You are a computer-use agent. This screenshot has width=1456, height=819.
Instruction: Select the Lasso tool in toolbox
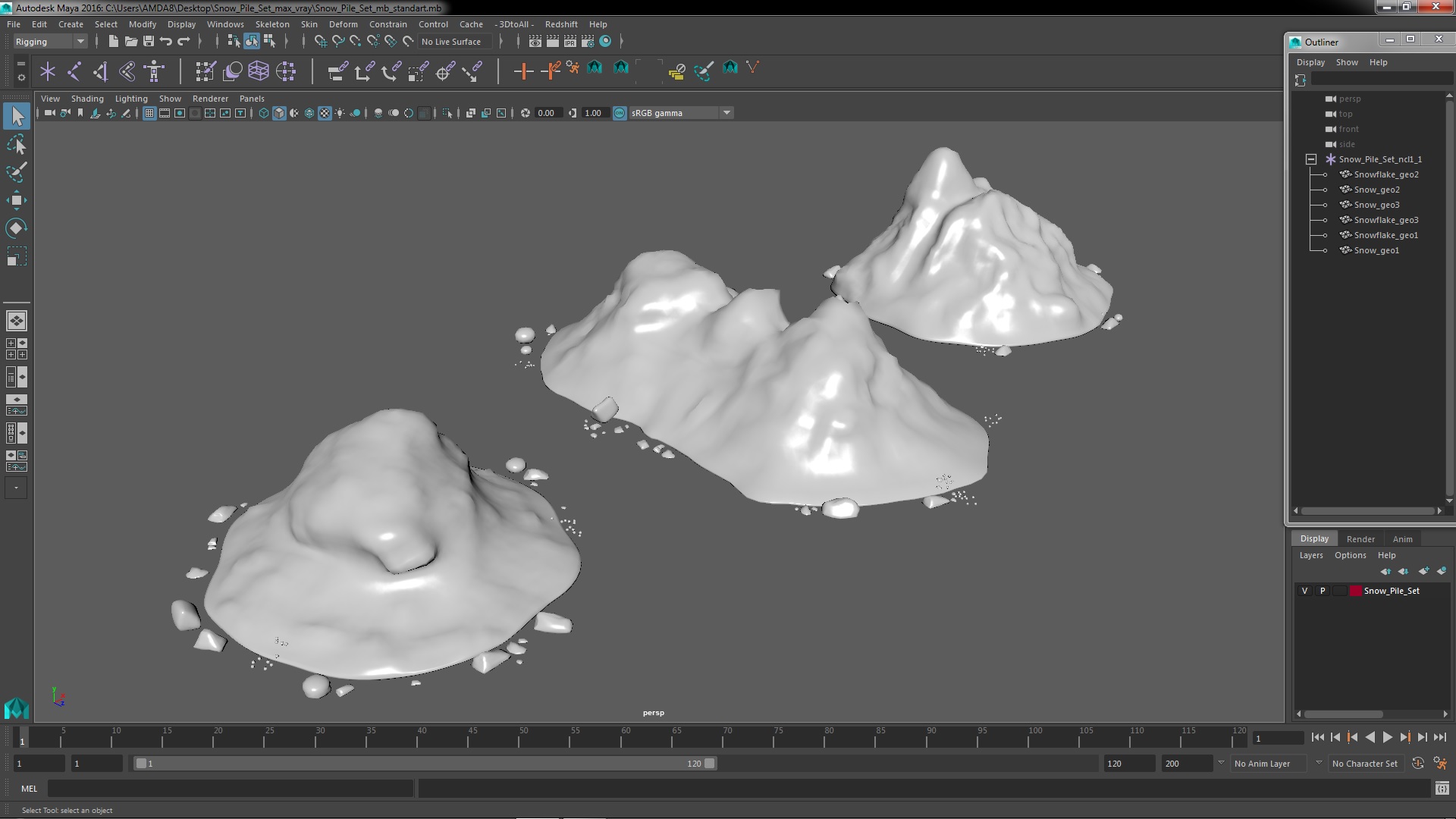click(x=16, y=144)
